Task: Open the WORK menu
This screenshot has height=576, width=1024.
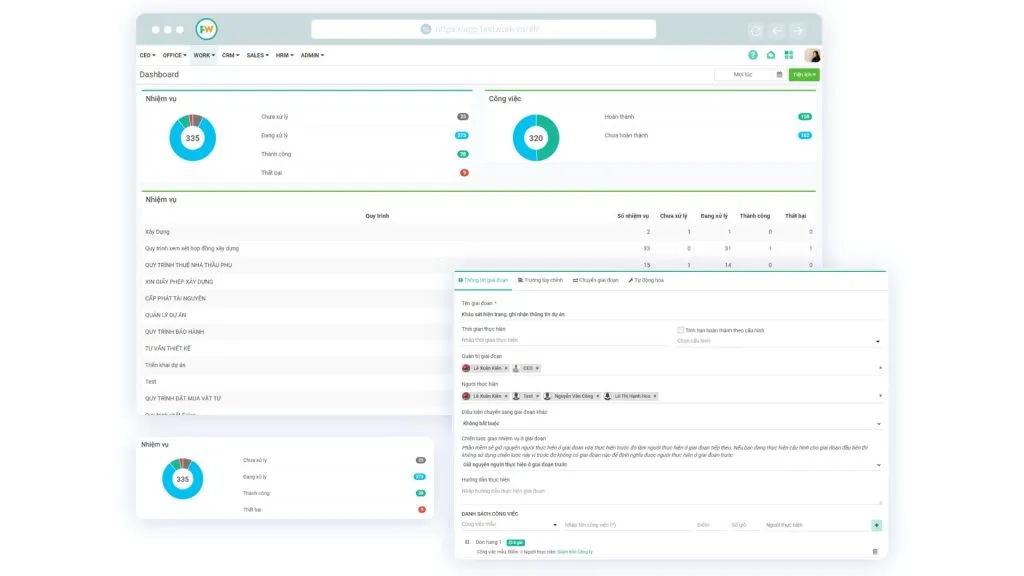Action: [204, 56]
